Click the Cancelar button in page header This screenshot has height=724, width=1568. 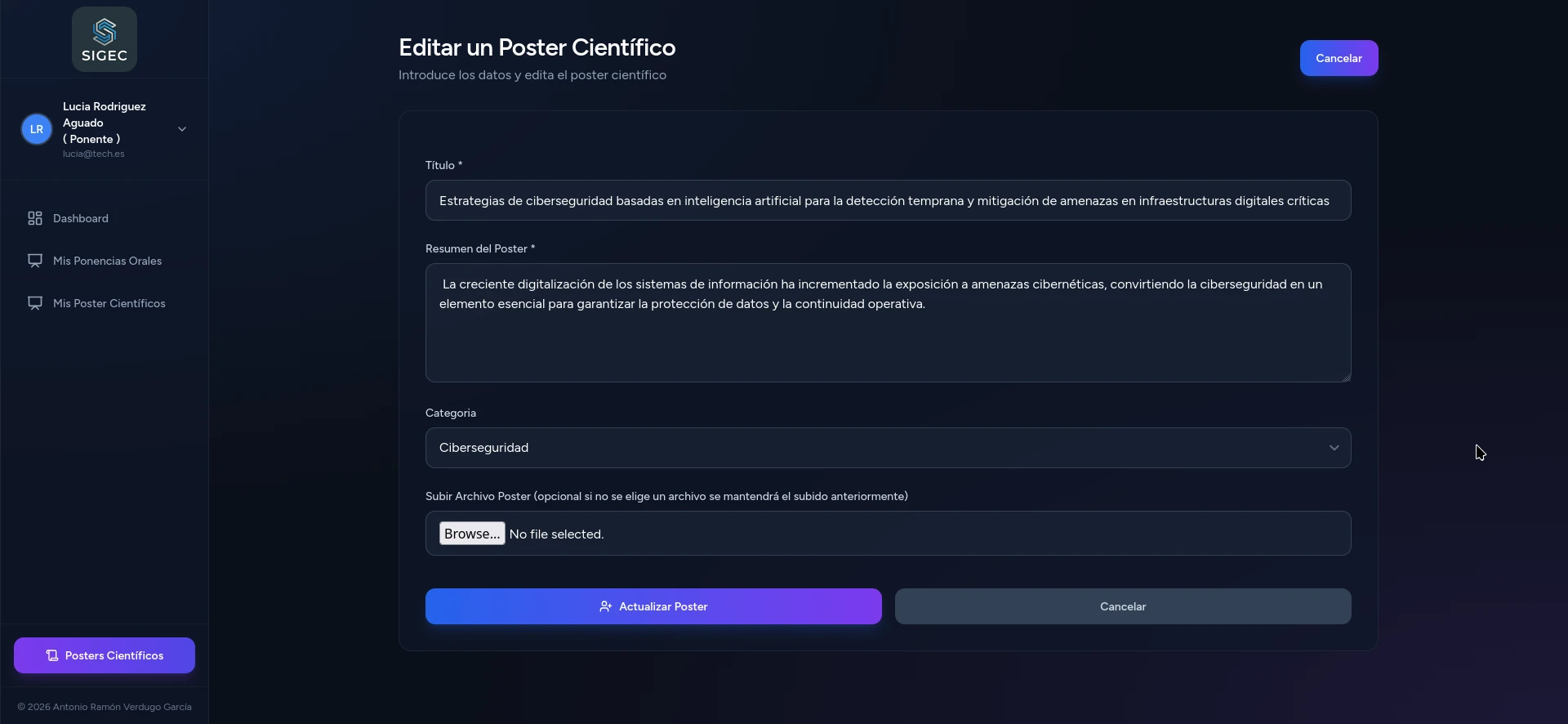coord(1338,58)
